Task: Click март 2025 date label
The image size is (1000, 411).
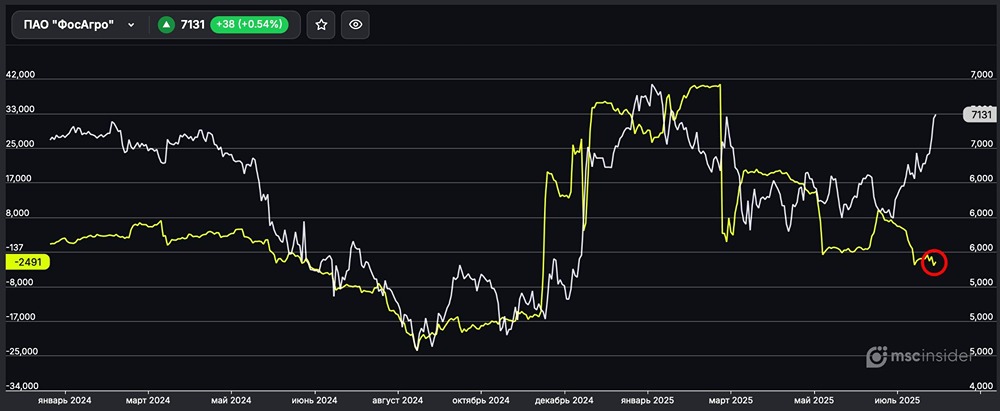Action: pyautogui.click(x=731, y=398)
